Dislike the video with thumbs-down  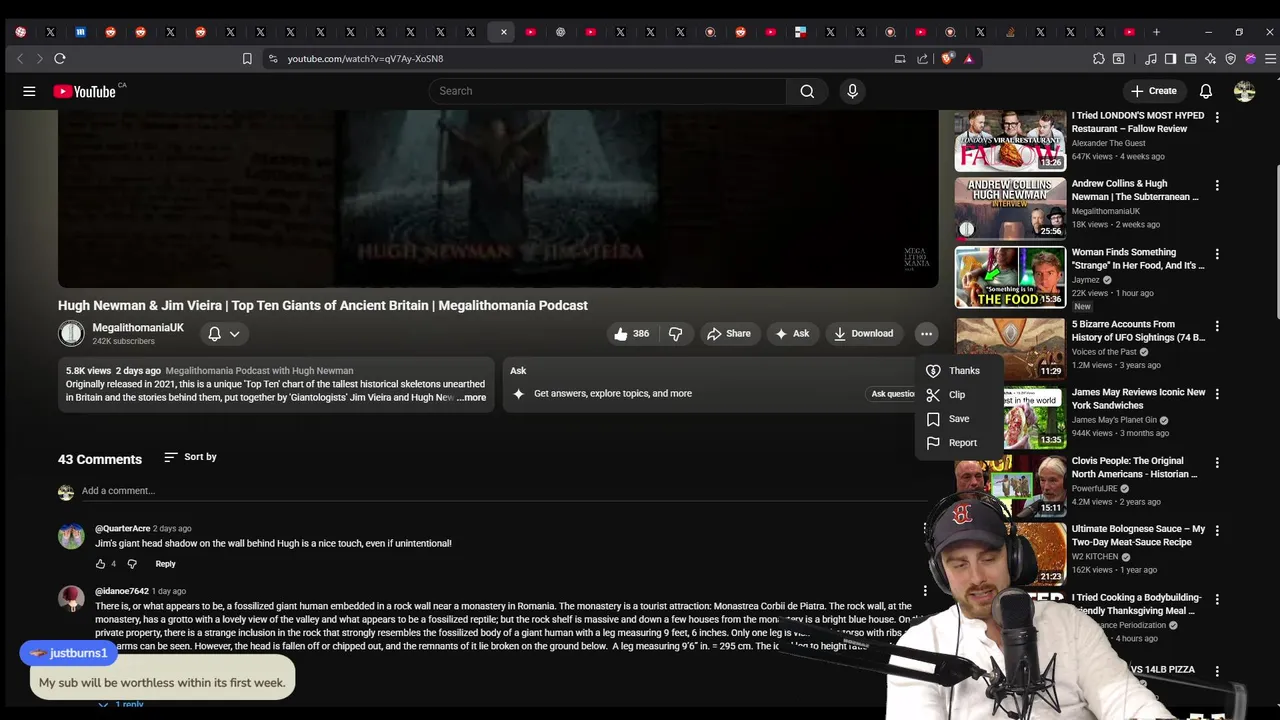pos(676,334)
